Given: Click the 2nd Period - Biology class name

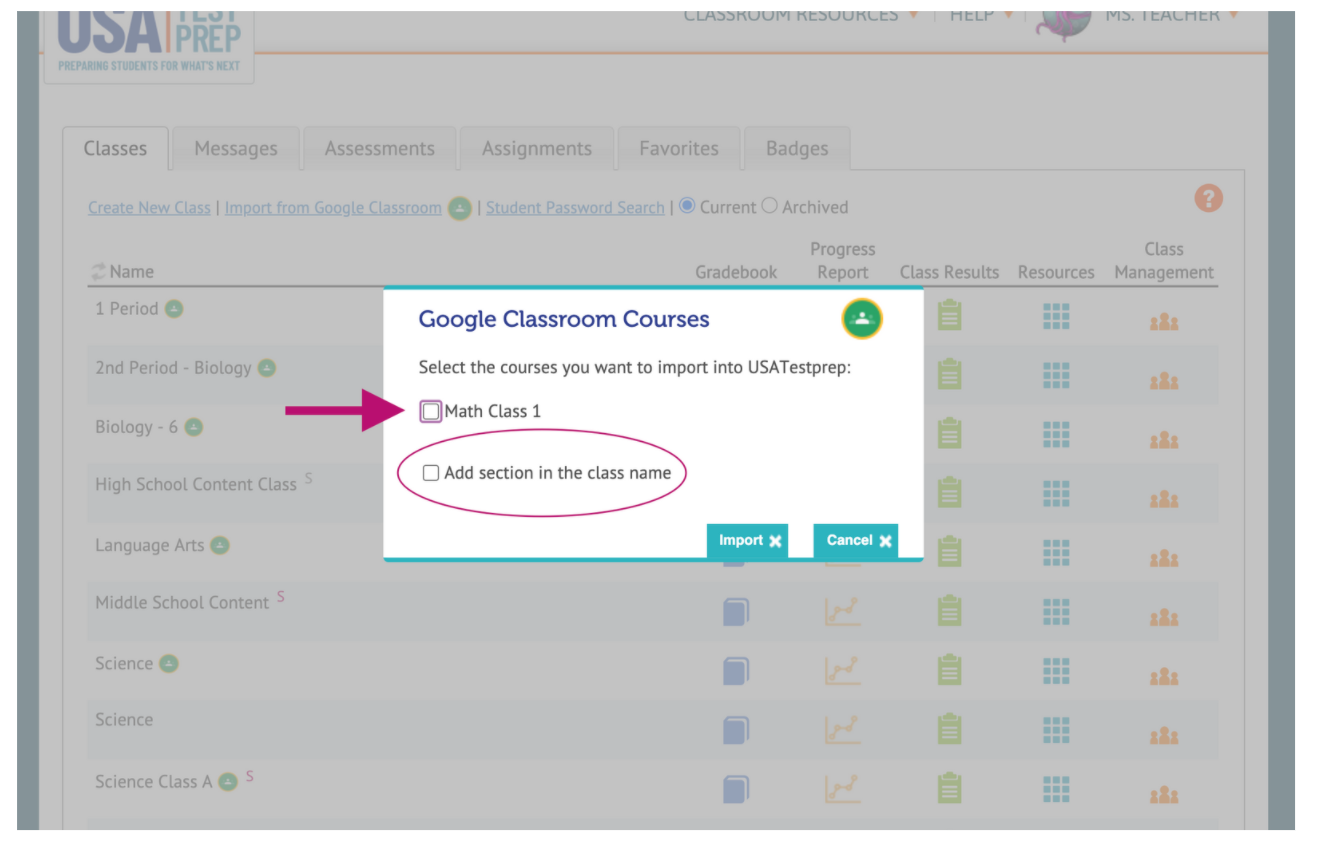Looking at the screenshot, I should pyautogui.click(x=173, y=368).
